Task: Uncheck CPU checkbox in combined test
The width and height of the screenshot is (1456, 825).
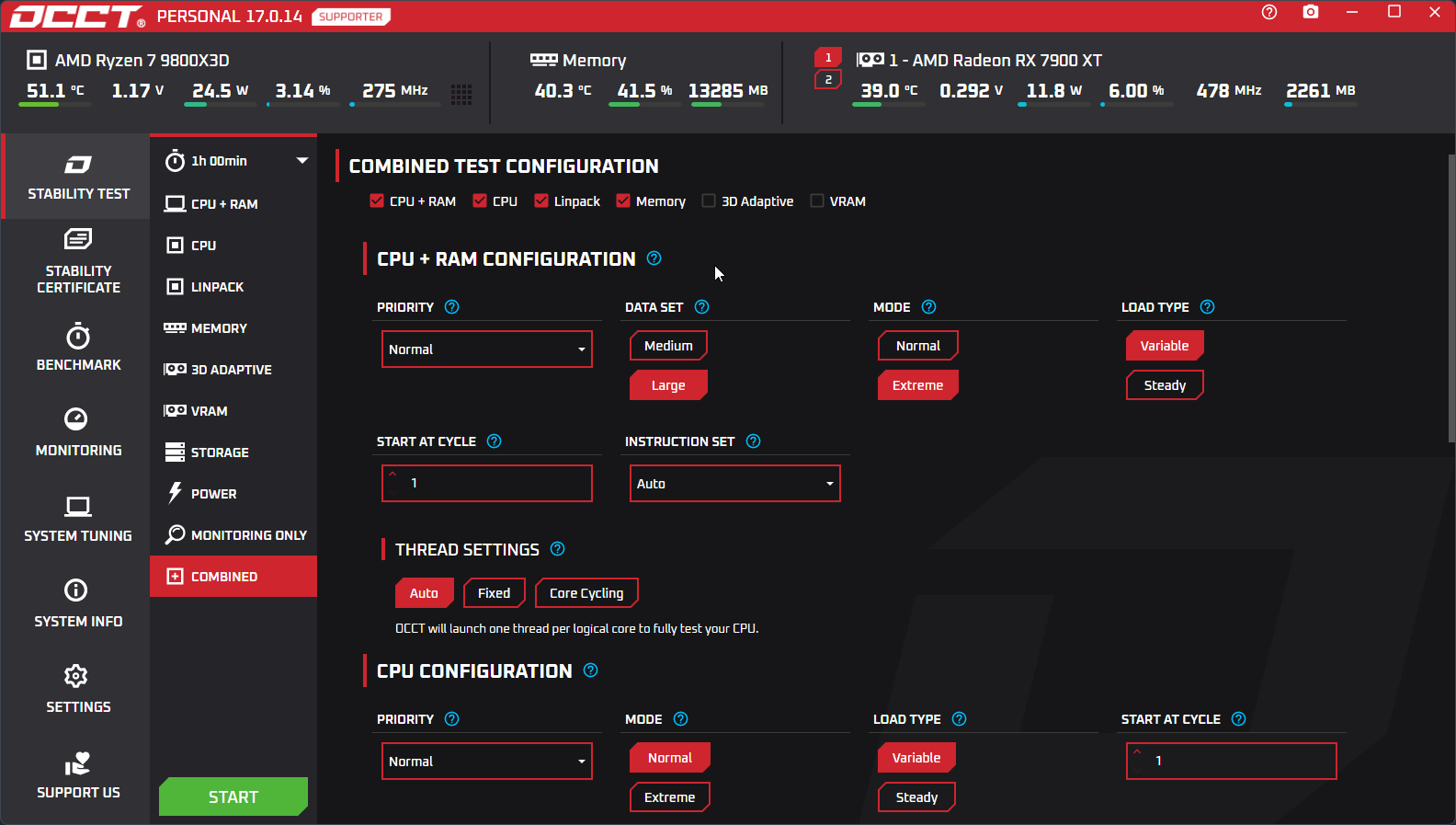Action: (x=480, y=201)
